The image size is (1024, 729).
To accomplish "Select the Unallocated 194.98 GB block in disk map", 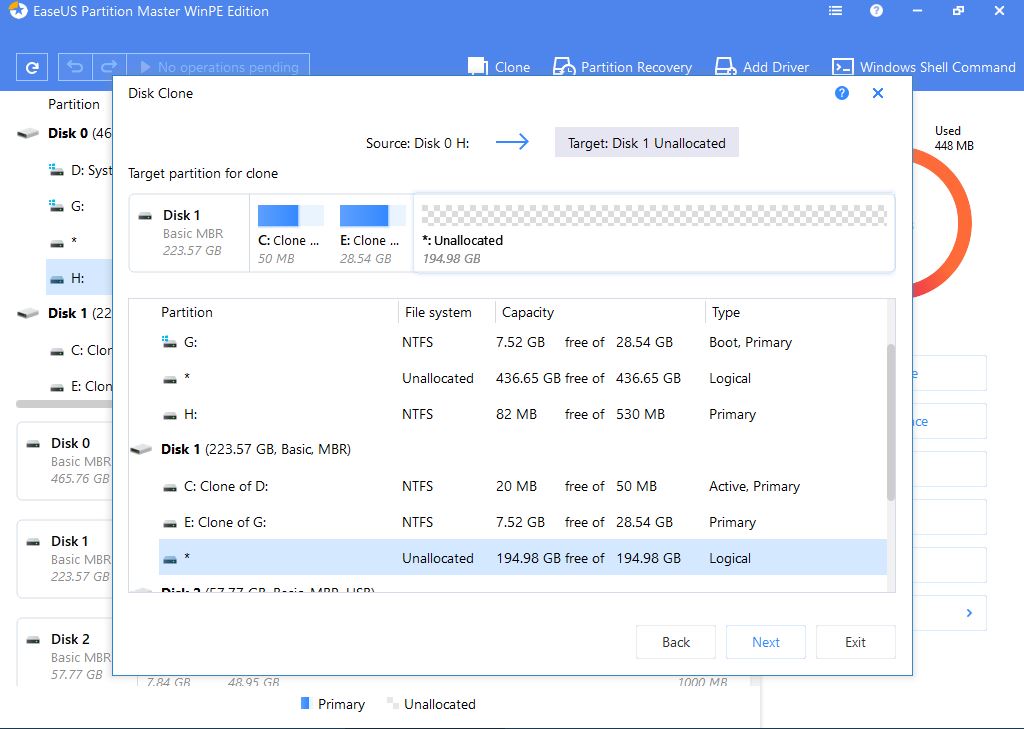I will pos(654,234).
